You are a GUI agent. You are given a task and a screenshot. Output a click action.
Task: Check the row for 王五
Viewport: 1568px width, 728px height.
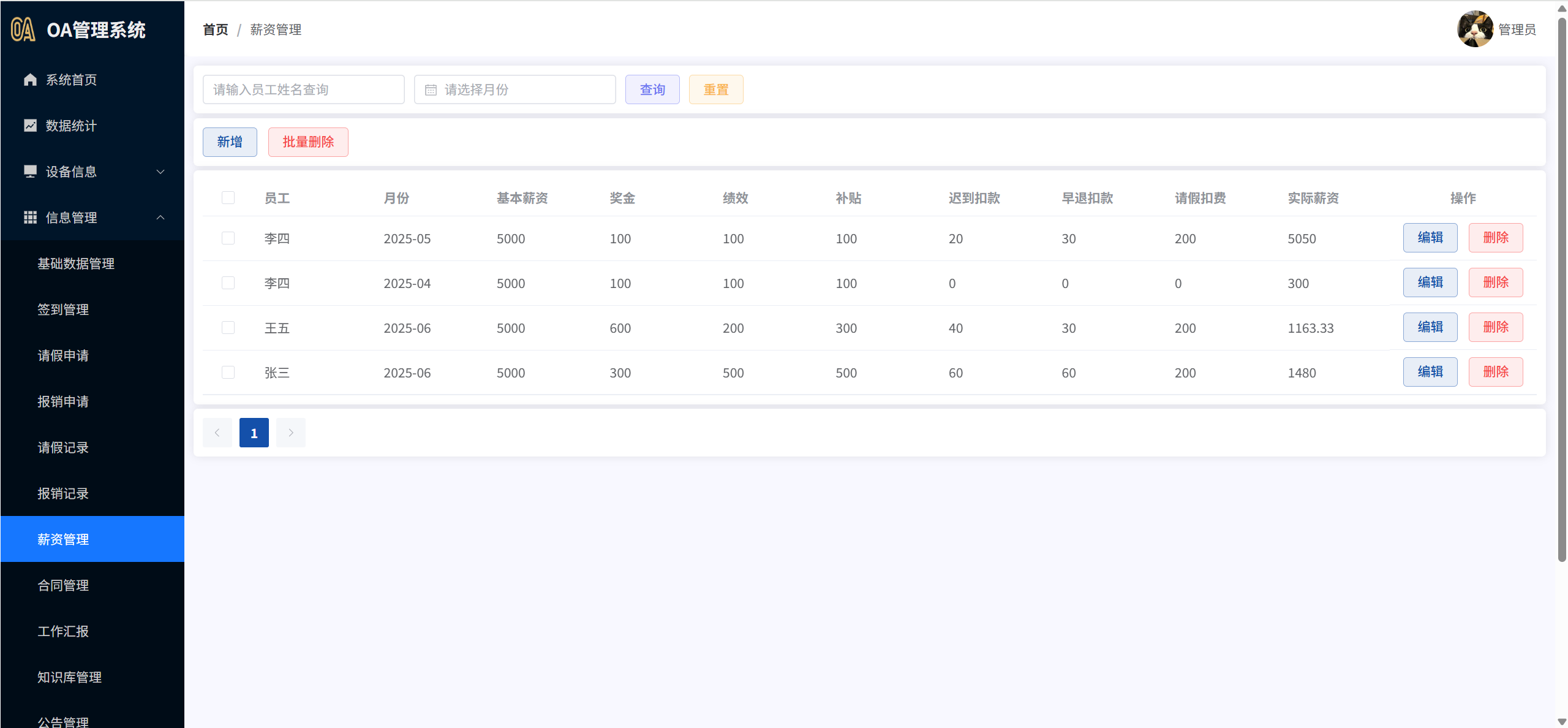click(x=228, y=328)
